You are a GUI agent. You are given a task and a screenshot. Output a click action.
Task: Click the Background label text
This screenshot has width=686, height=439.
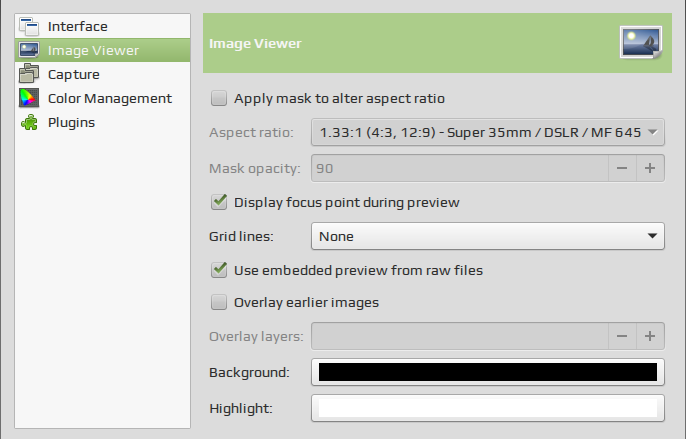point(249,372)
